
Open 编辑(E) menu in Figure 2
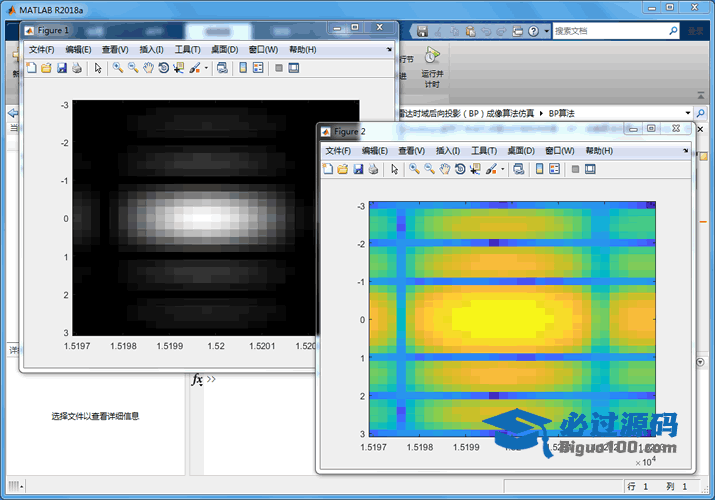tap(375, 150)
